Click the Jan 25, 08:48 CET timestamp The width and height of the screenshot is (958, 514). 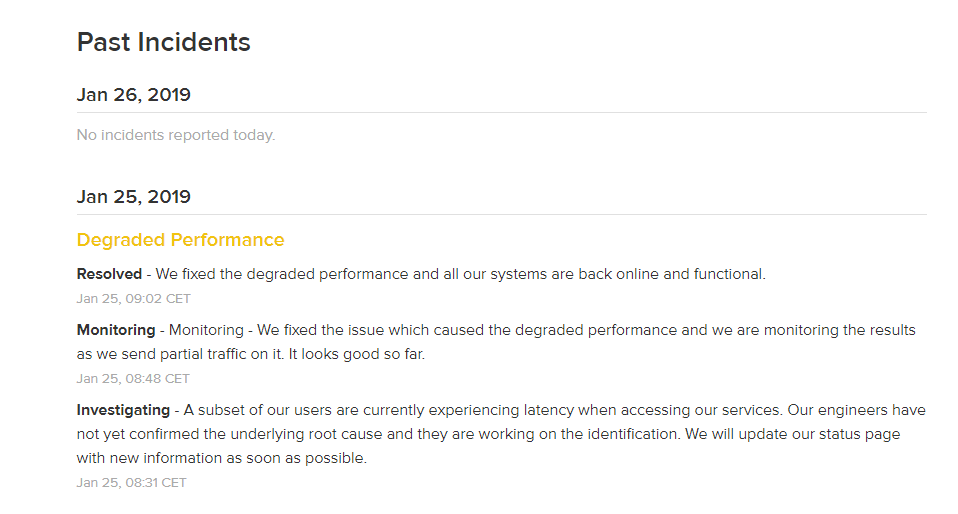pyautogui.click(x=133, y=379)
